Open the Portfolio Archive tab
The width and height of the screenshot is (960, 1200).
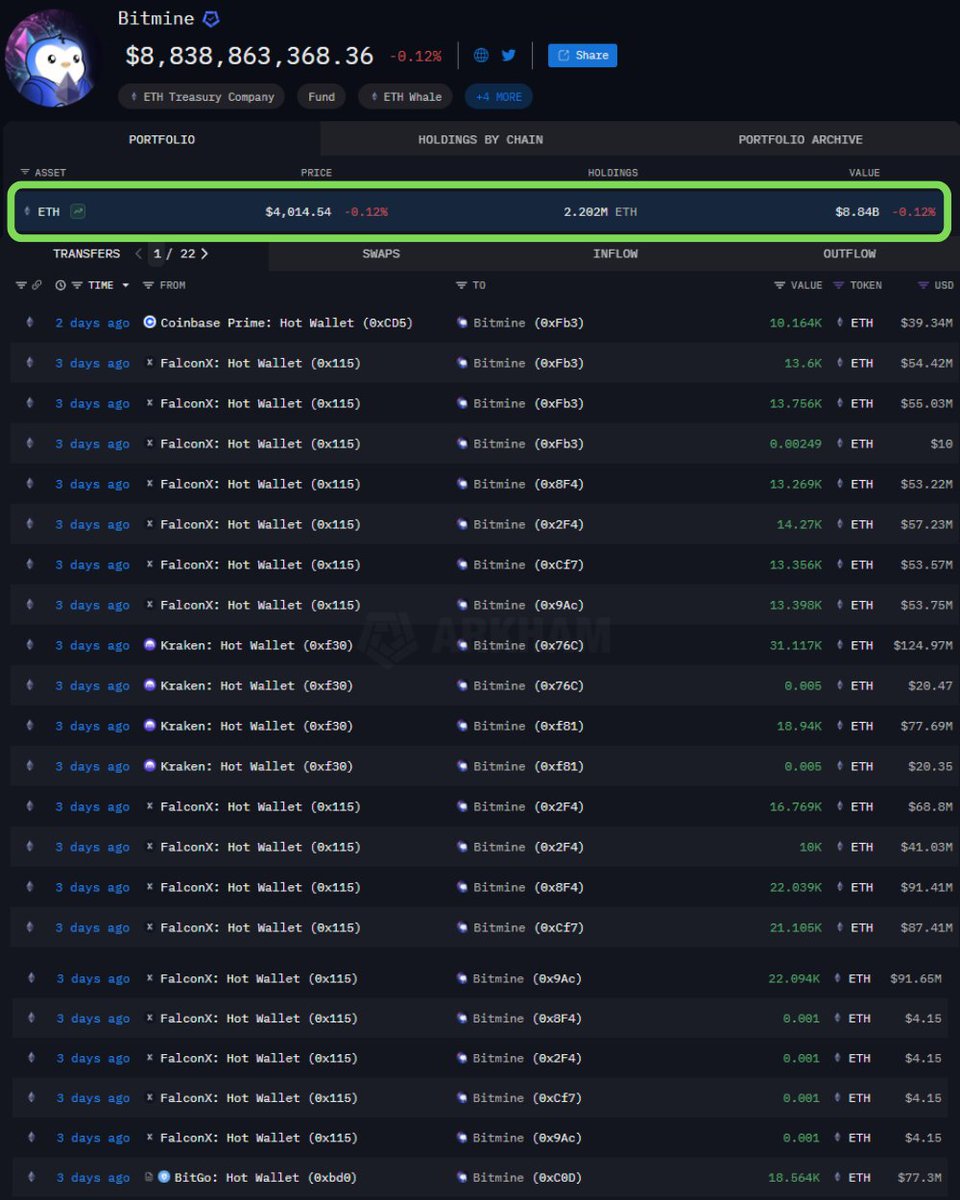[800, 140]
